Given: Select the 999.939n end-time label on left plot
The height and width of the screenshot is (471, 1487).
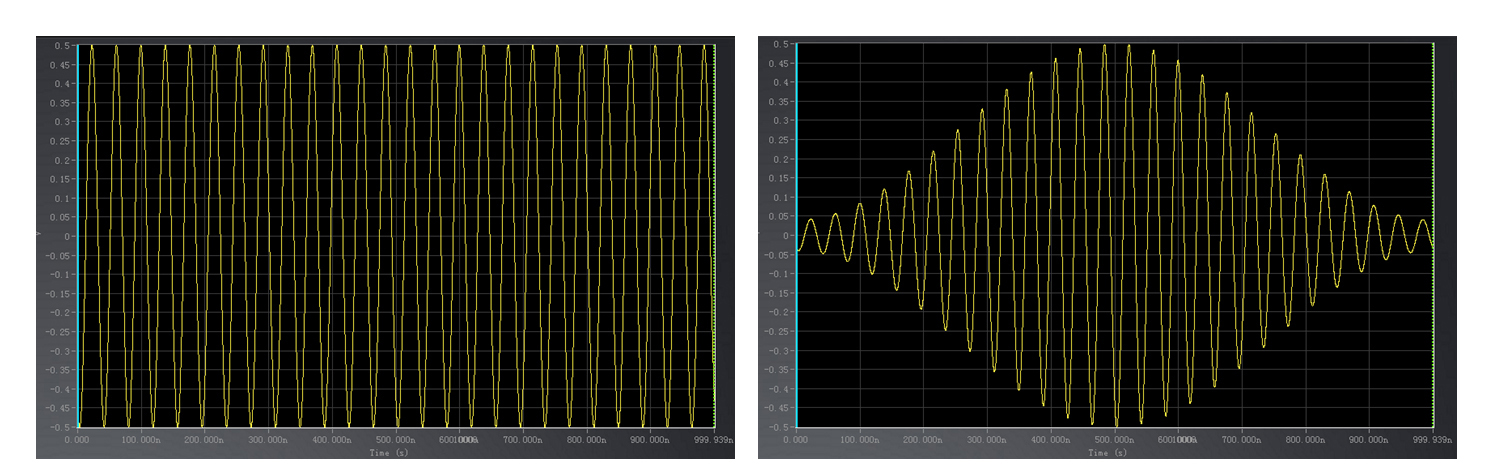Looking at the screenshot, I should 714,439.
